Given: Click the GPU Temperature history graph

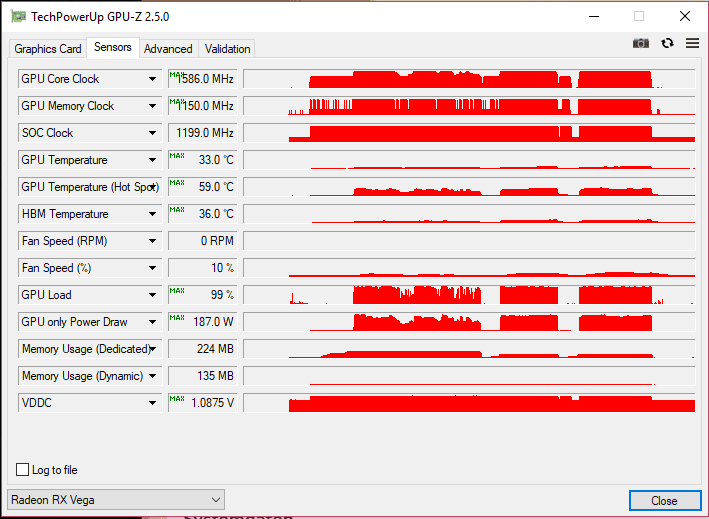Looking at the screenshot, I should [x=469, y=160].
